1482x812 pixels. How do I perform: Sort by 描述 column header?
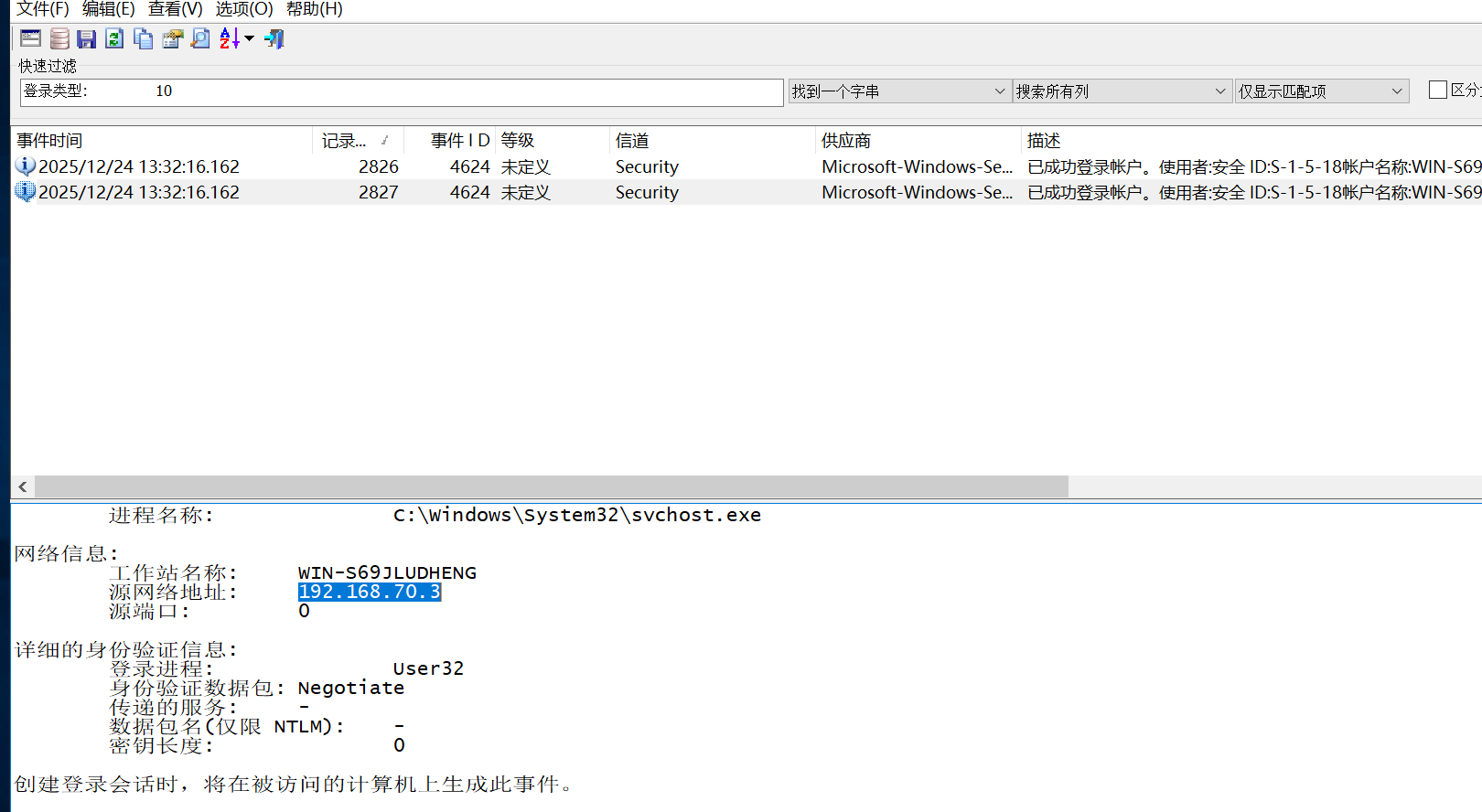point(1251,141)
